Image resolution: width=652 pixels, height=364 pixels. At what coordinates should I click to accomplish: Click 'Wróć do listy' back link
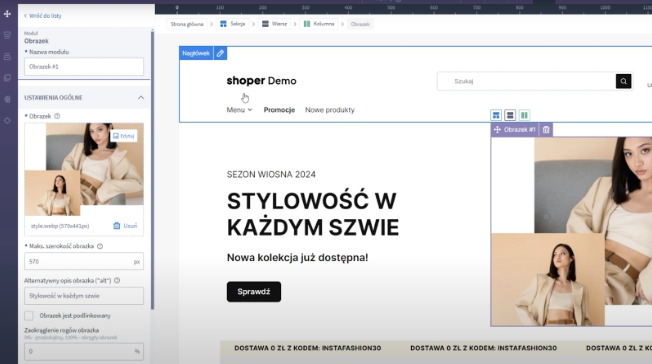pyautogui.click(x=43, y=16)
